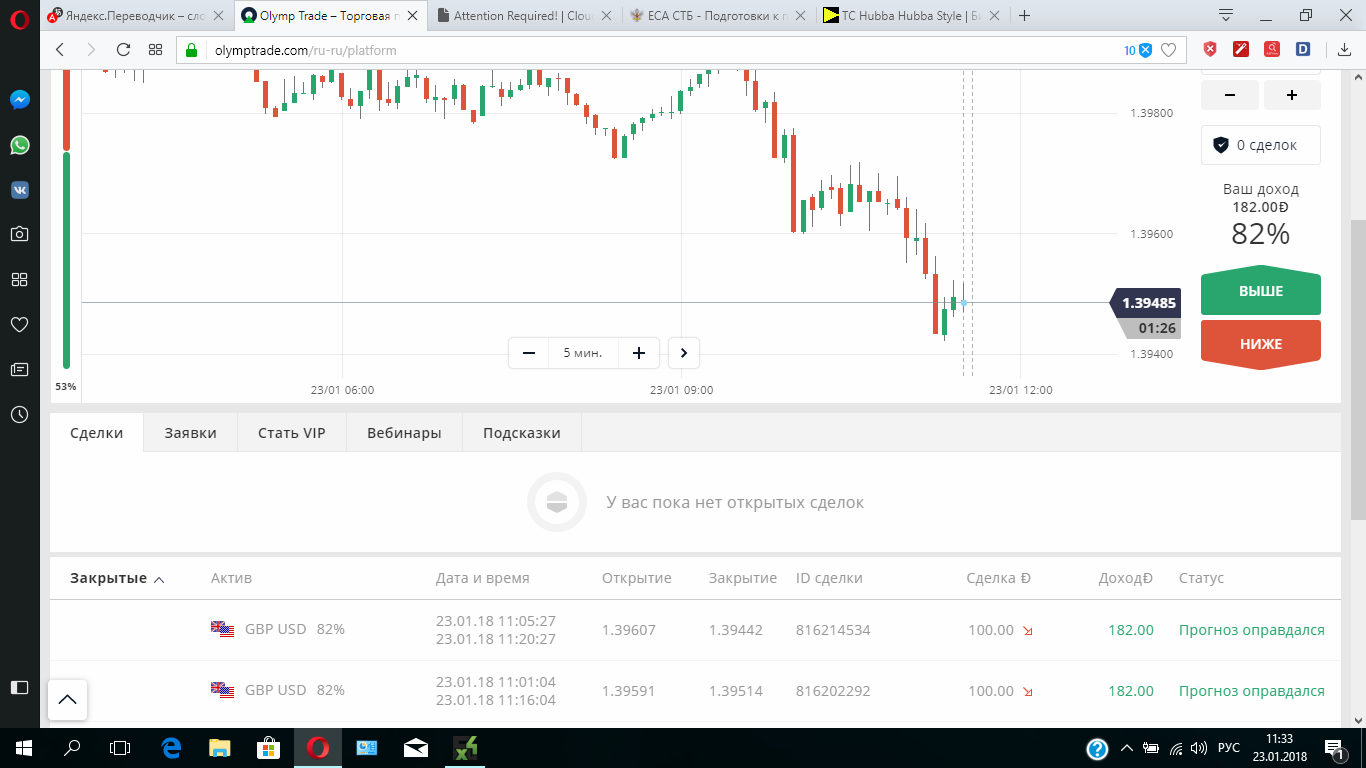Increase trade amount with plus button

click(x=1292, y=95)
